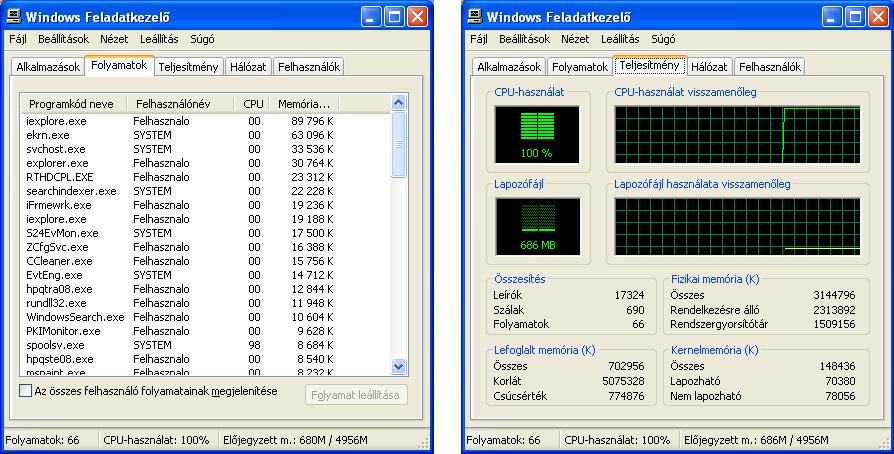
Task: Click the Lapozófájl 686 MB gauge
Action: pyautogui.click(x=537, y=226)
